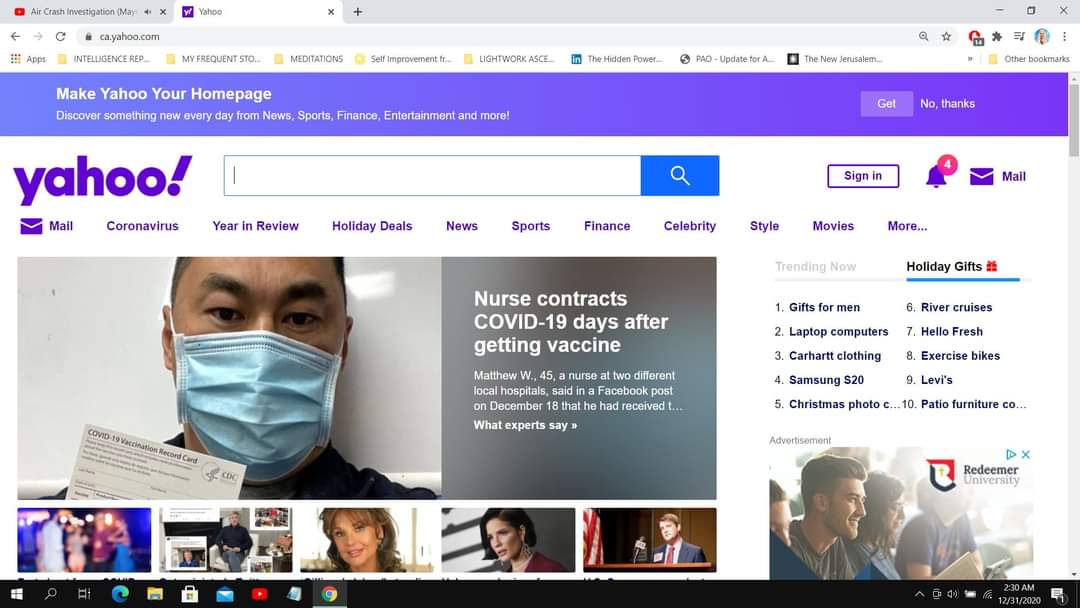The image size is (1080, 608).
Task: Open The Hidden Power LinkedIn bookmark
Action: click(x=617, y=59)
